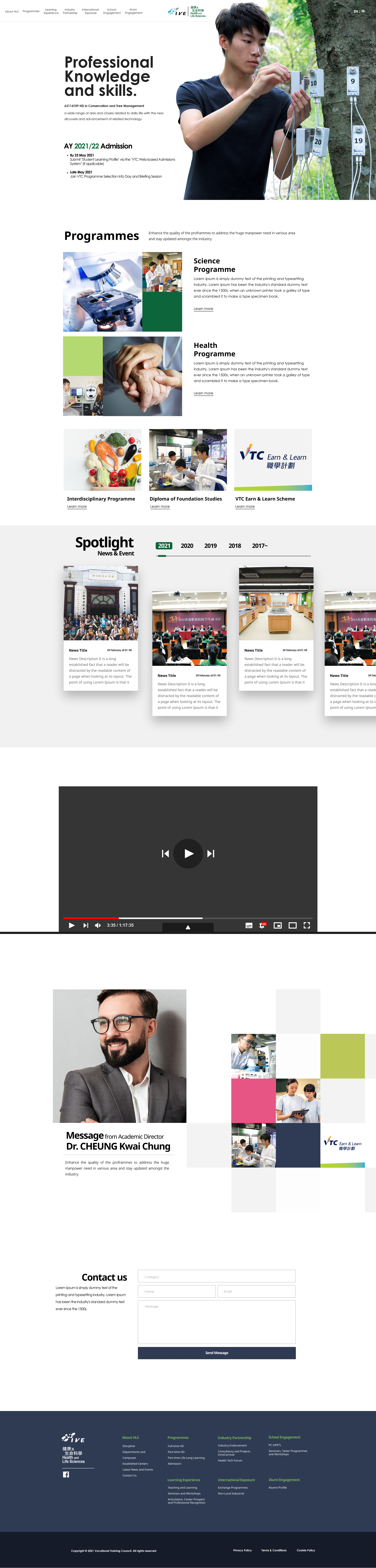Open Latest News and Events footer link
376x1568 pixels.
137,1469
